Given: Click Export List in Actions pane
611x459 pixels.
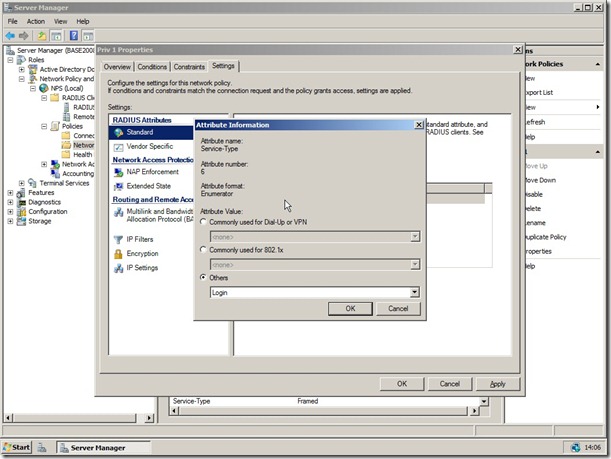Looking at the screenshot, I should [x=539, y=92].
